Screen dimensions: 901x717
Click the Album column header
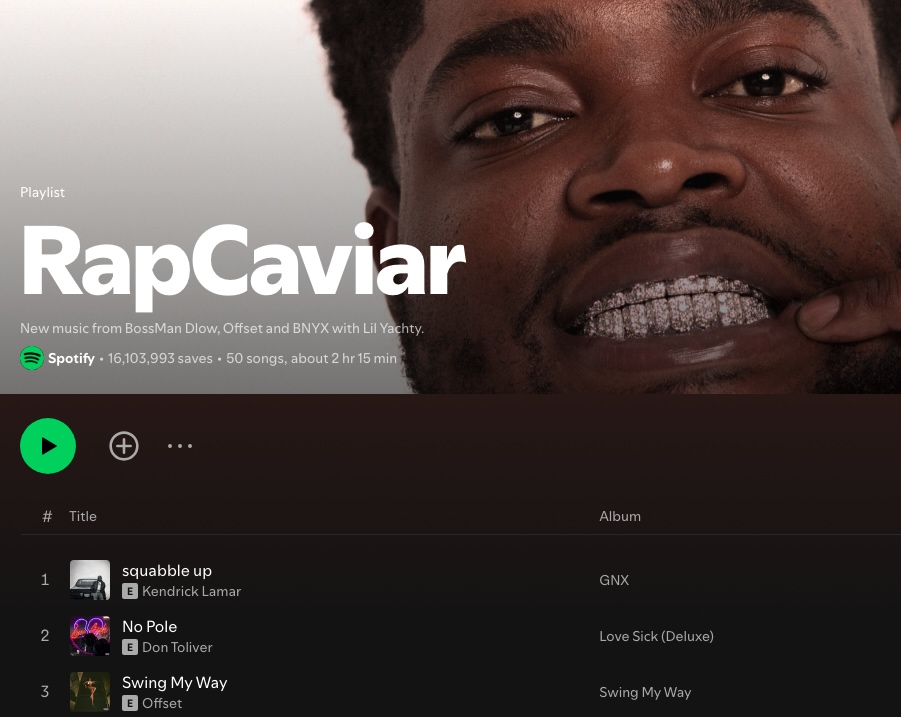click(619, 516)
